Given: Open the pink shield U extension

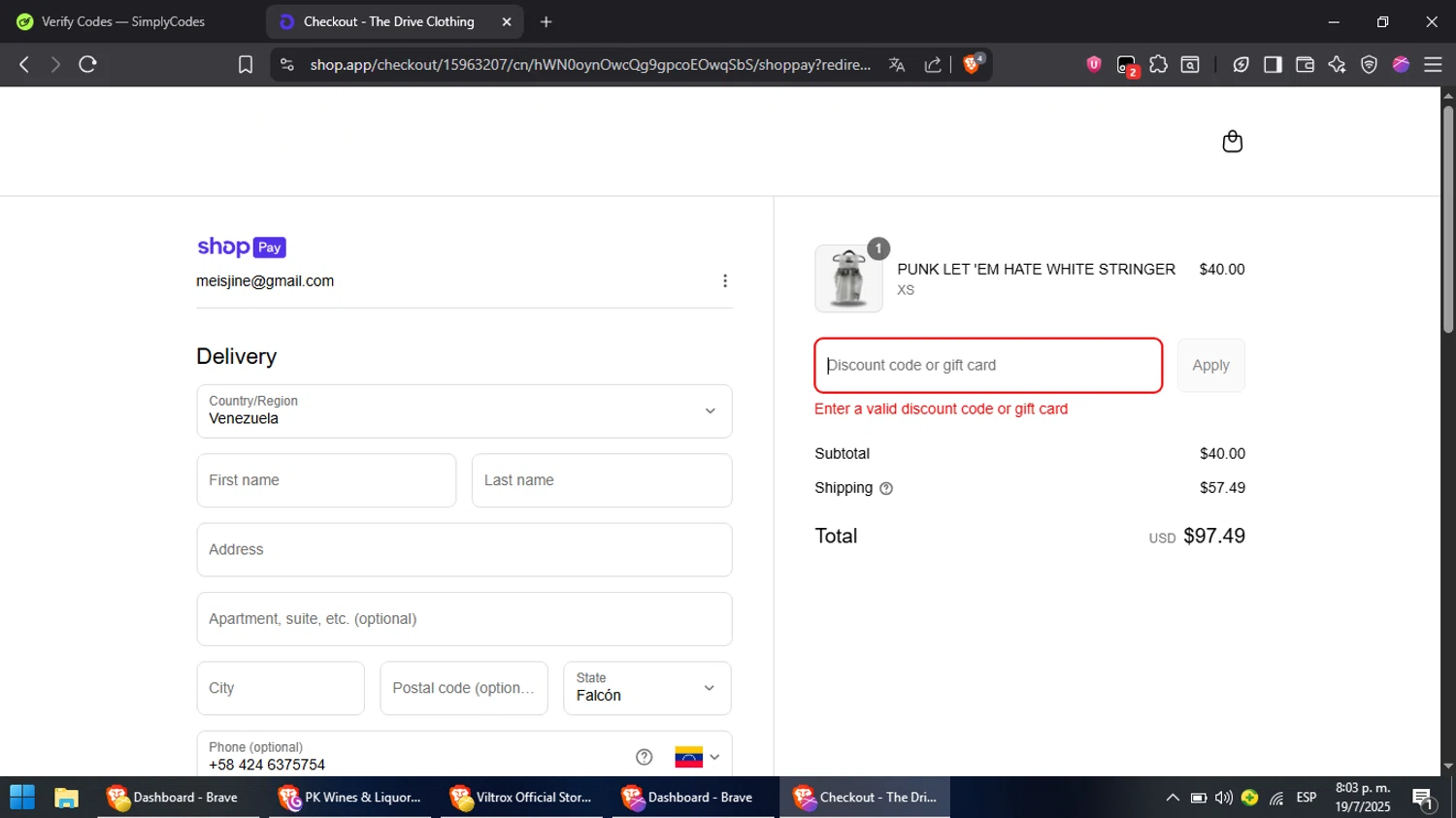Looking at the screenshot, I should [x=1094, y=64].
